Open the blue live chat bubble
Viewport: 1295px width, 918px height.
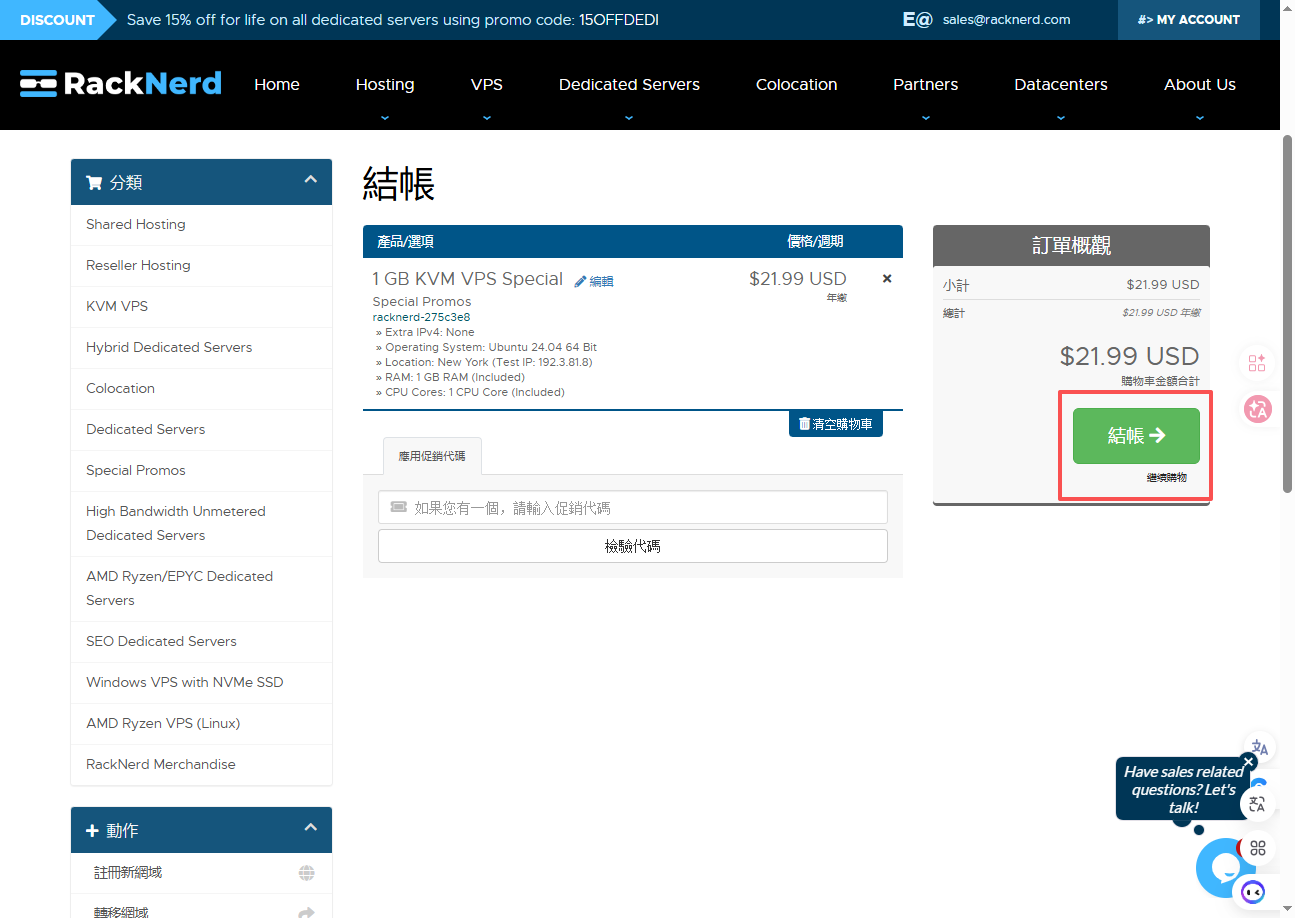(x=1224, y=867)
